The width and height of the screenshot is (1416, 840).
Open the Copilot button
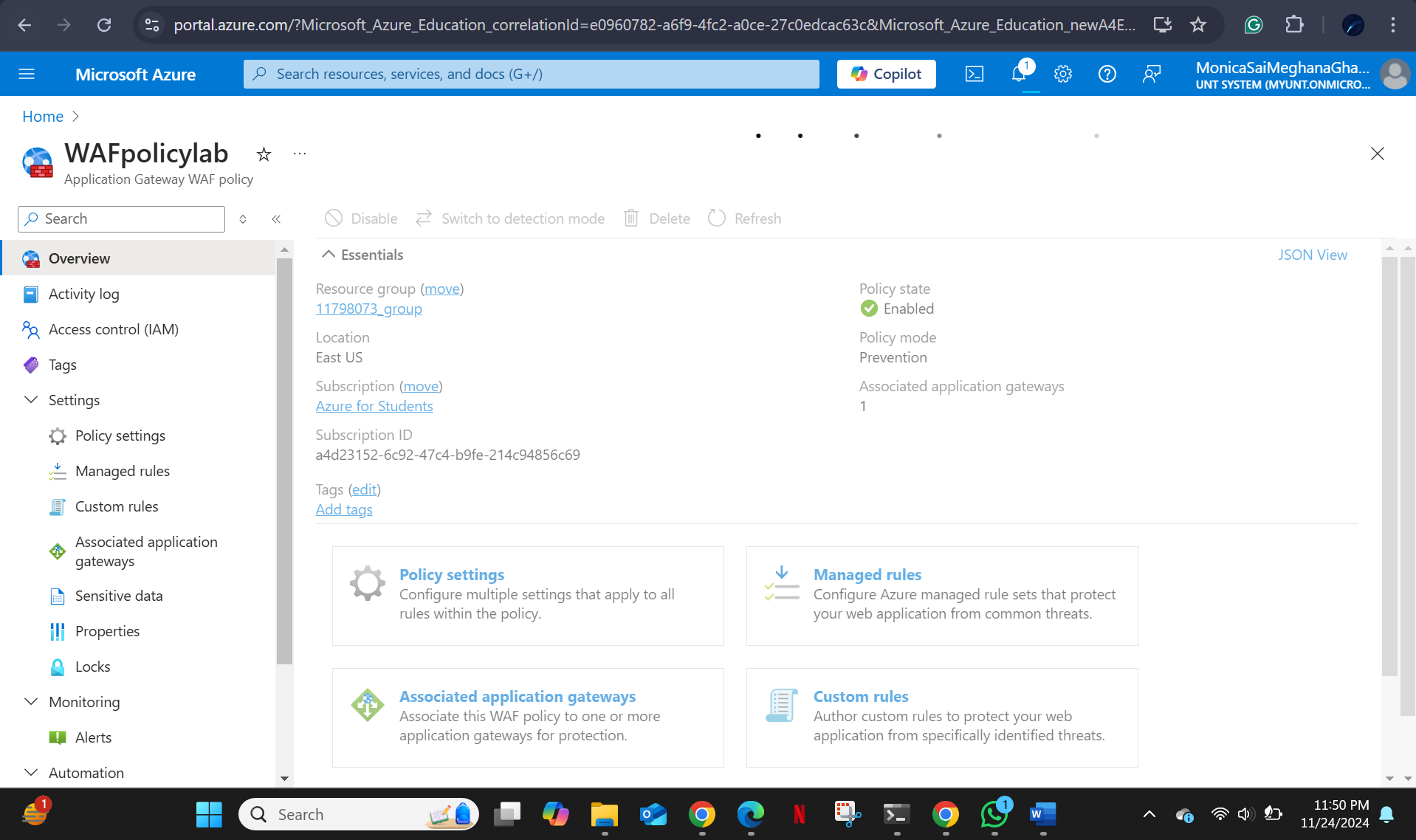click(x=886, y=74)
